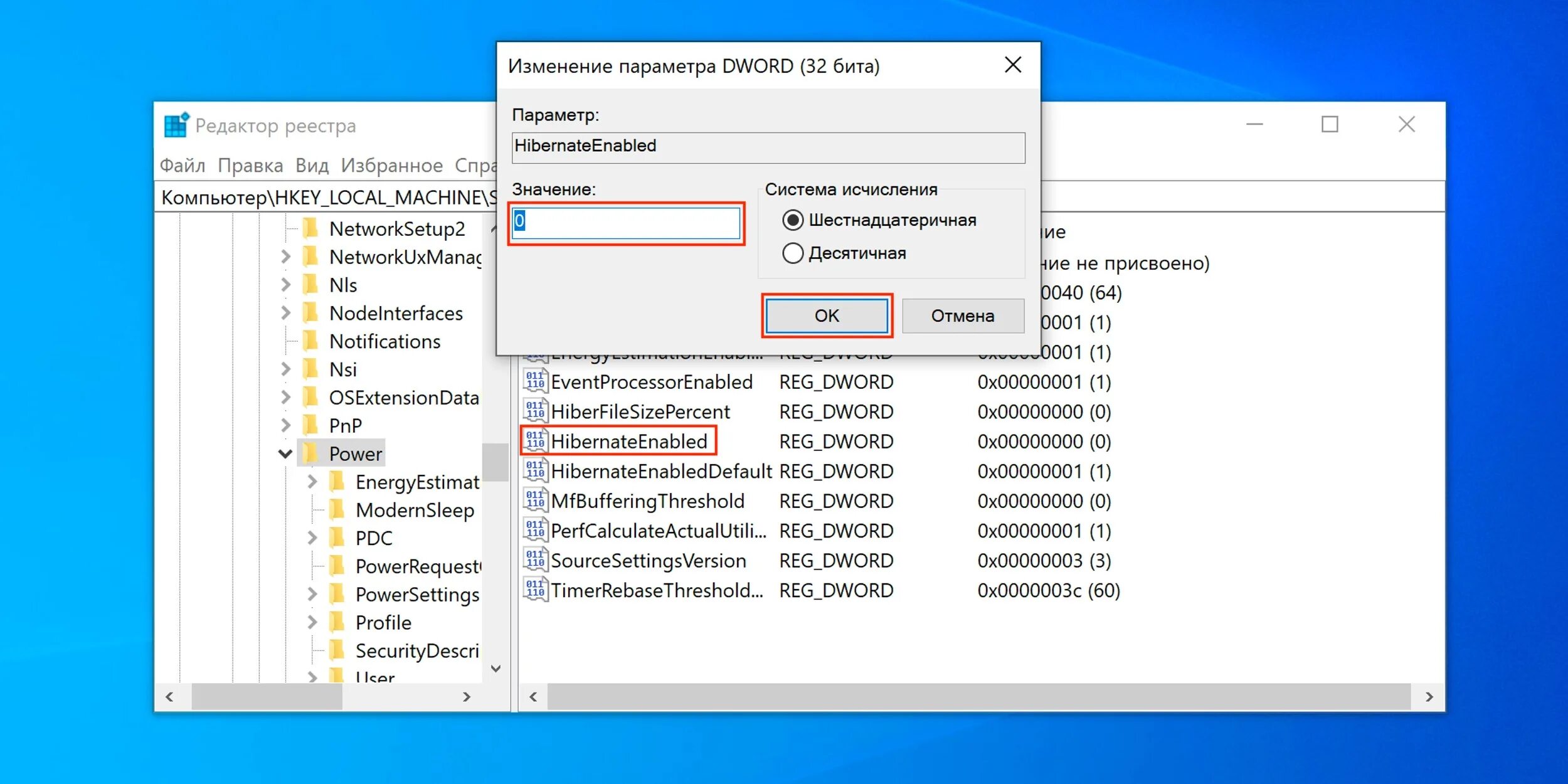This screenshot has height=784, width=1568.
Task: Click the EventProcessorEnabled value icon
Action: click(x=535, y=381)
